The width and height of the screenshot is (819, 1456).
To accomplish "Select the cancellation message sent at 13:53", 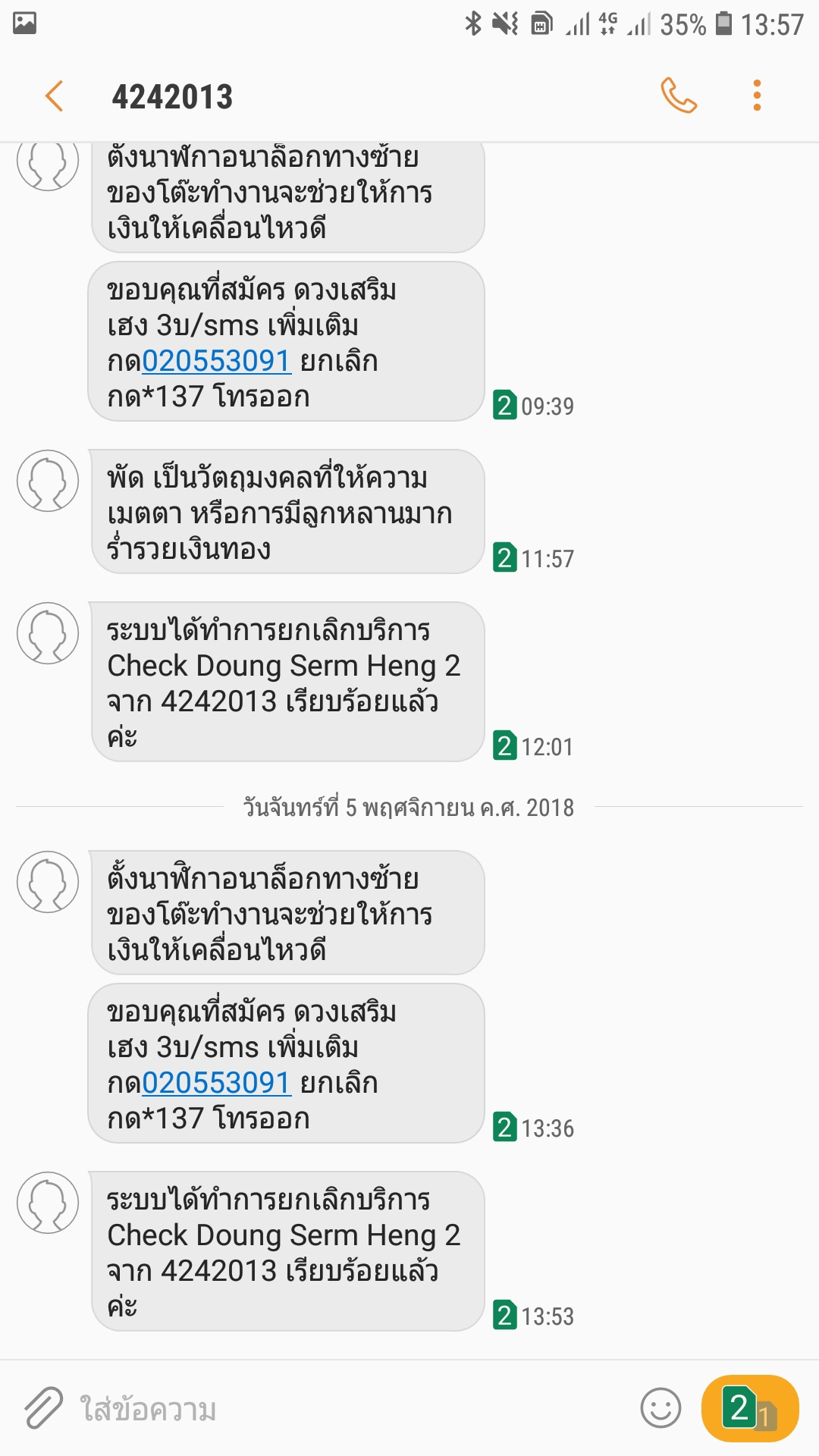I will click(x=287, y=1251).
